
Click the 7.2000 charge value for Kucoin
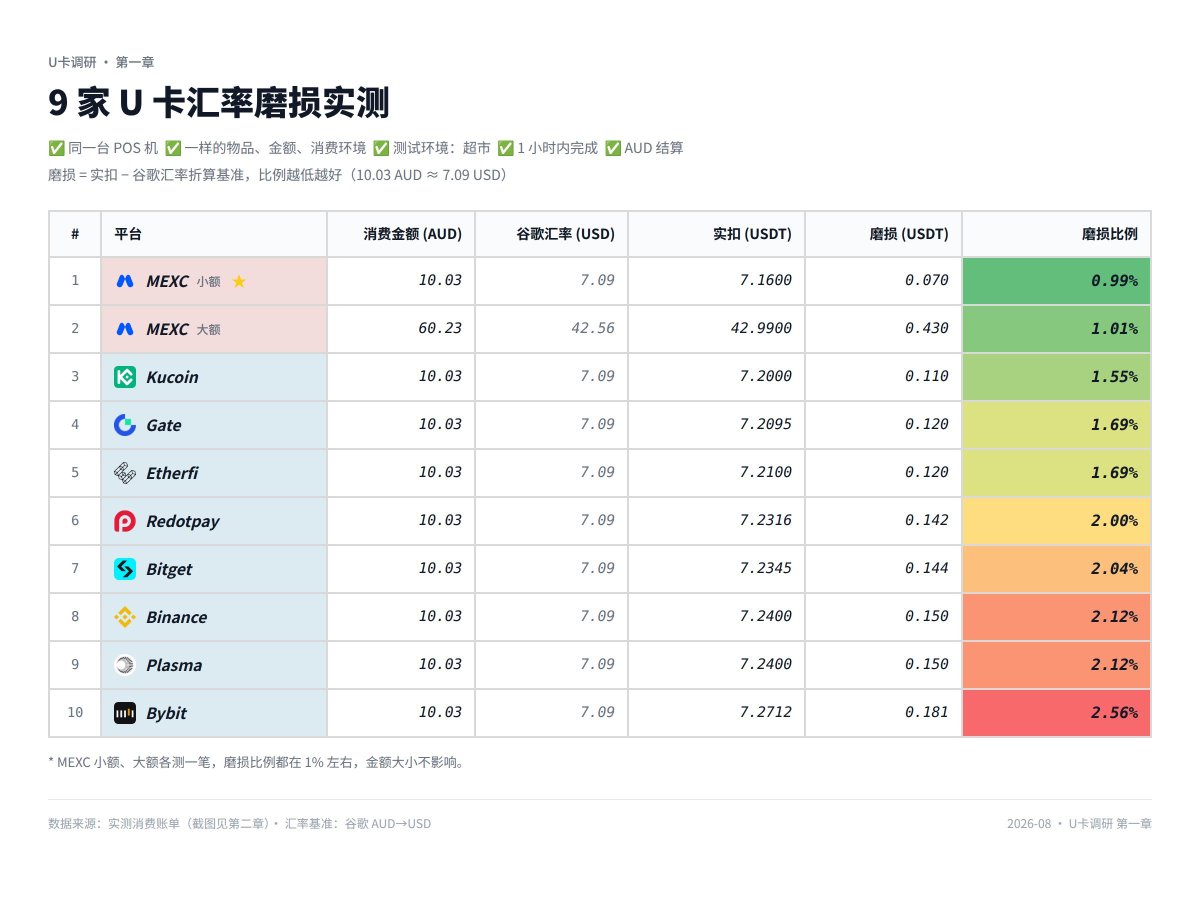click(x=766, y=377)
